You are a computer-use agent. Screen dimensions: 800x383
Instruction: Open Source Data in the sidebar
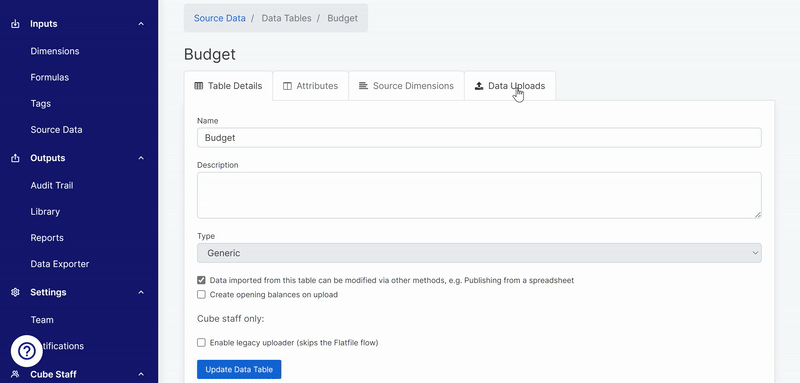click(x=56, y=130)
